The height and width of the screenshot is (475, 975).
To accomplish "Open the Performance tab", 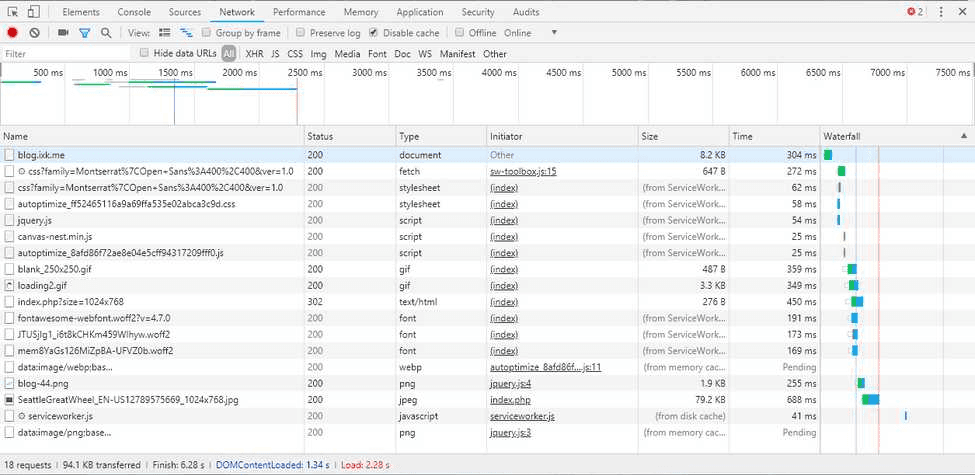I will 299,12.
